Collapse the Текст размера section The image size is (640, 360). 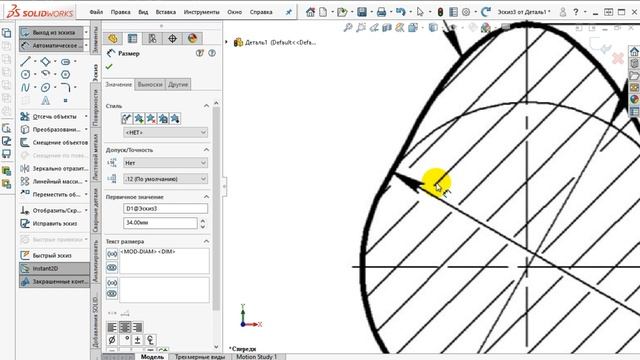(x=206, y=241)
